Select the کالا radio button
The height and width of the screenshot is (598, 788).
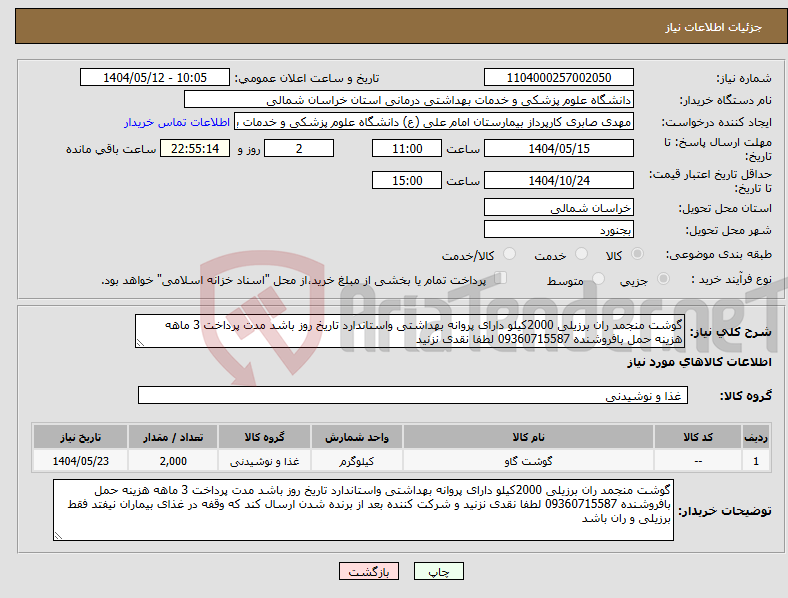click(637, 254)
